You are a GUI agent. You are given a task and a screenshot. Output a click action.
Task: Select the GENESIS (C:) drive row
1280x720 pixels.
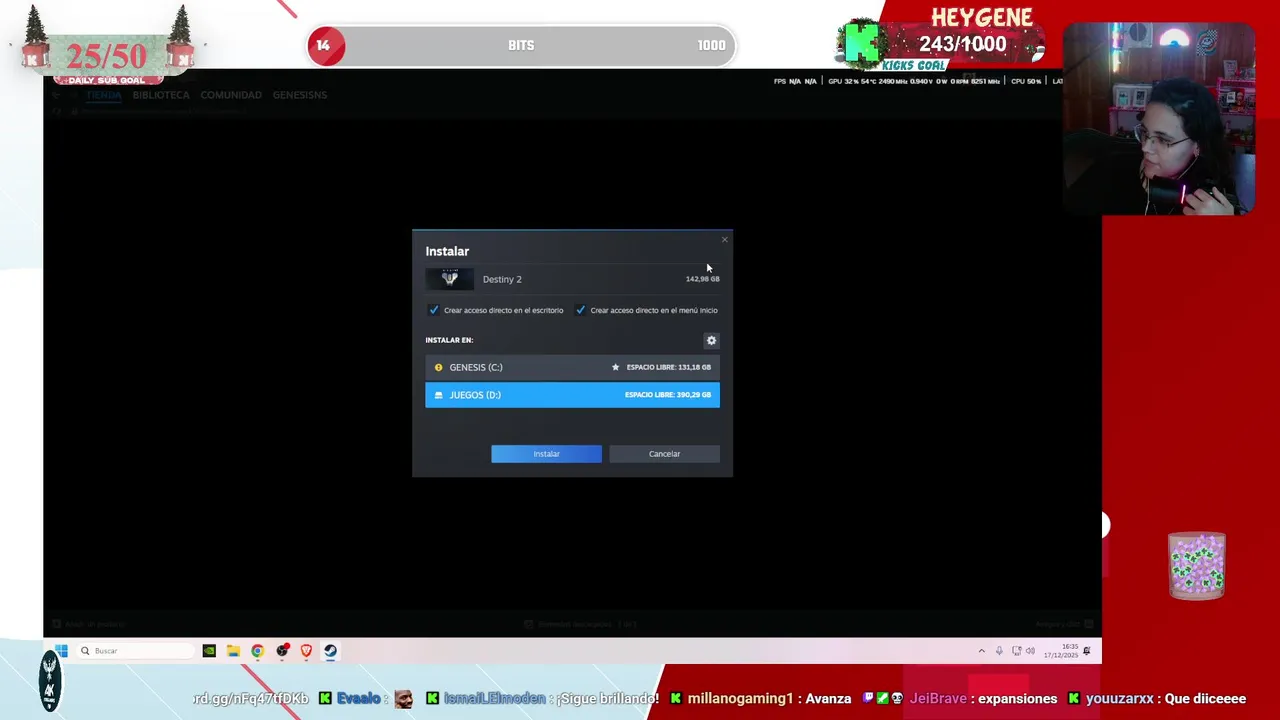[572, 367]
